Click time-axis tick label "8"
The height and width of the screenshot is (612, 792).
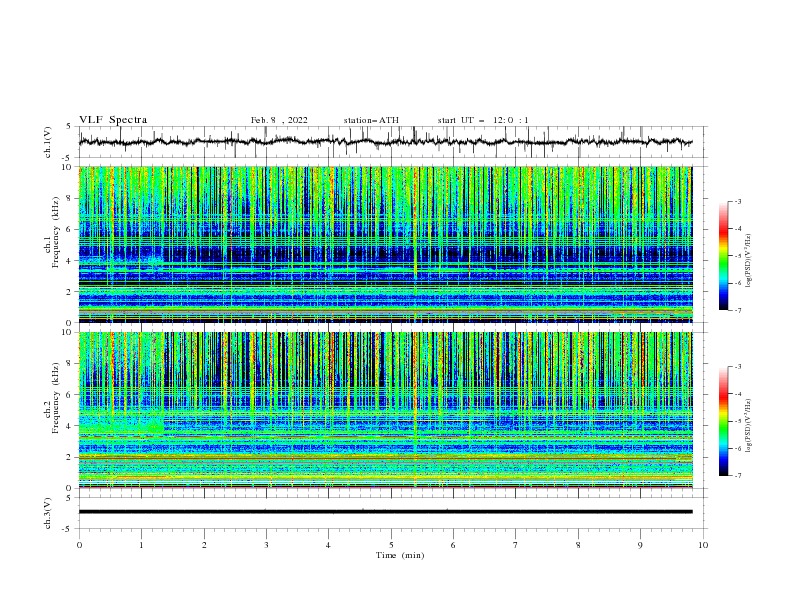point(578,545)
